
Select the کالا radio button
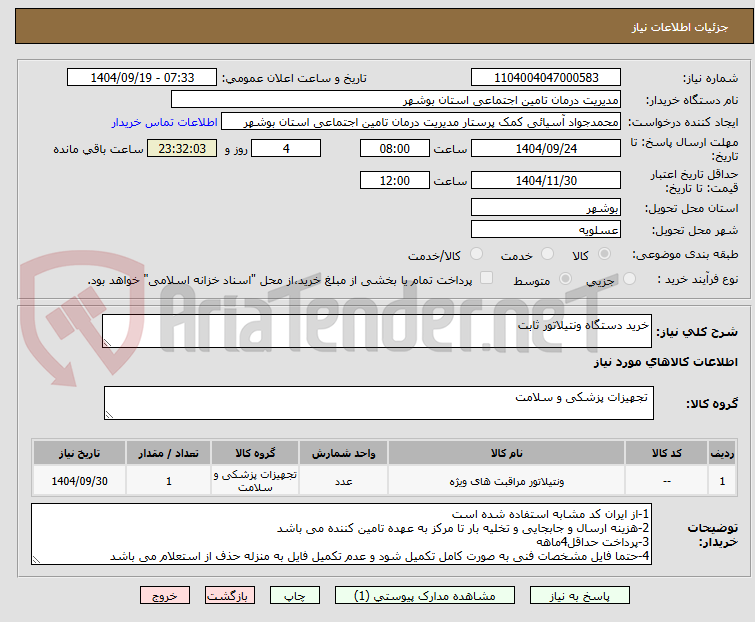[x=604, y=254]
